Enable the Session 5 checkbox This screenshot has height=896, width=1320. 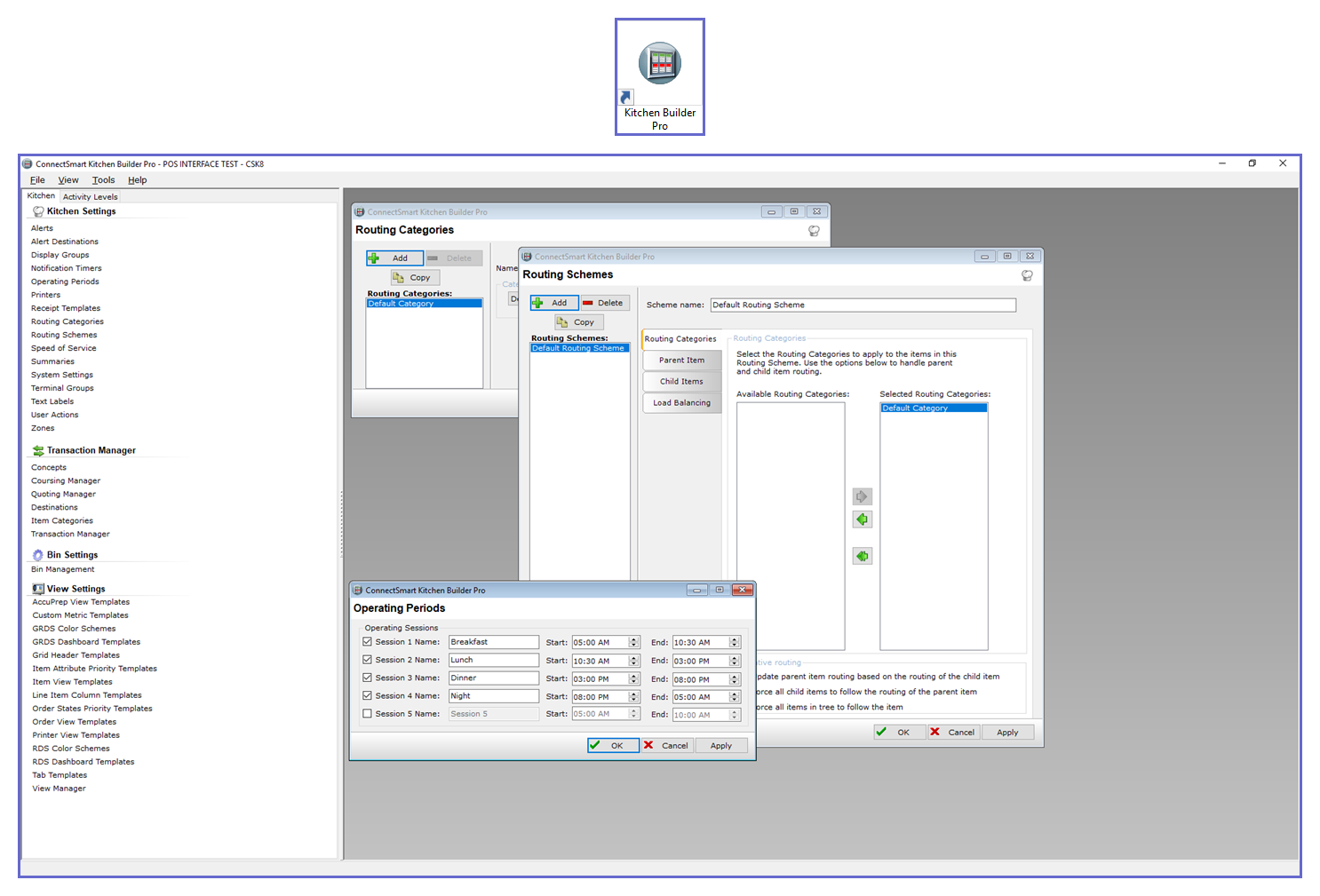367,713
